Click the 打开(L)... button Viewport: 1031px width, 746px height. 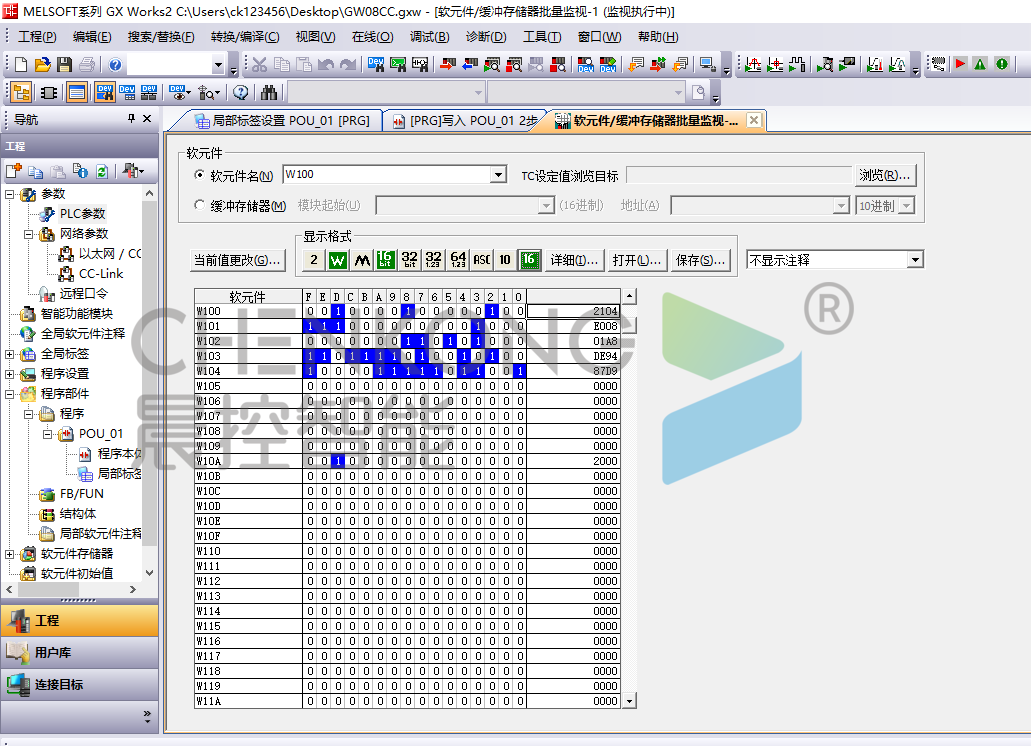tap(636, 260)
